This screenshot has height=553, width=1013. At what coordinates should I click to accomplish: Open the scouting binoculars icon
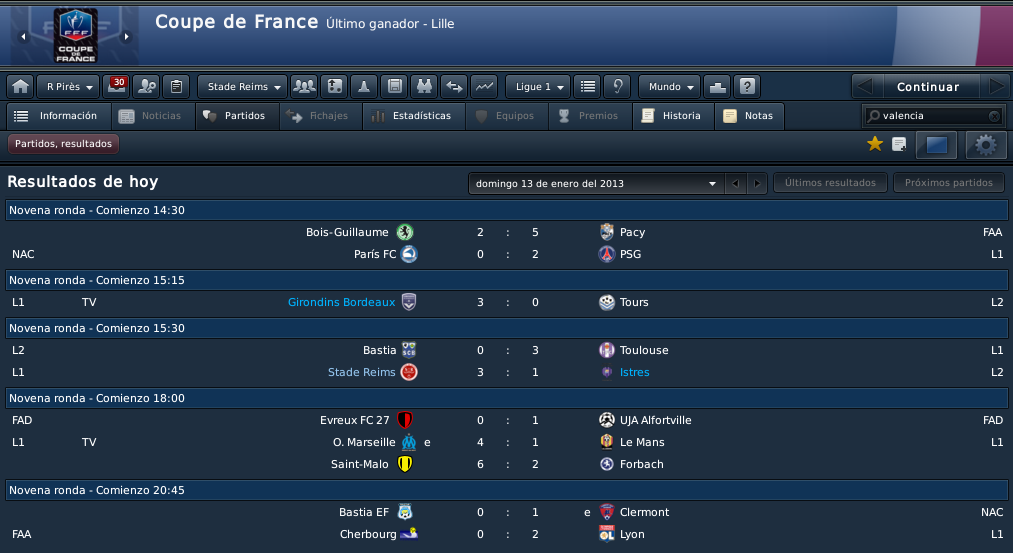click(x=424, y=86)
